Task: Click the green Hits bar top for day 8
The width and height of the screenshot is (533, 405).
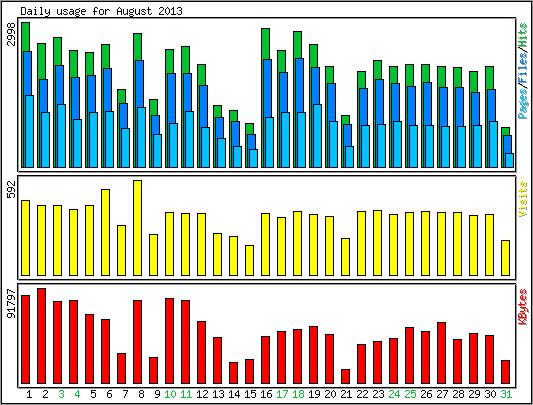Action: coord(138,47)
